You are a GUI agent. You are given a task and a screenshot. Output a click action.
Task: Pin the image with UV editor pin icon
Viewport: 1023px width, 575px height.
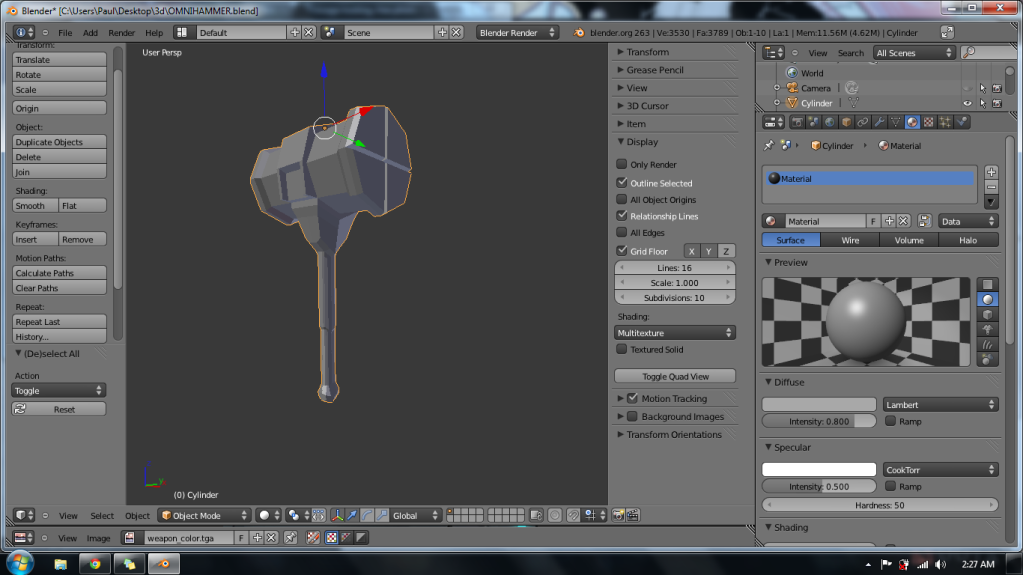point(290,538)
